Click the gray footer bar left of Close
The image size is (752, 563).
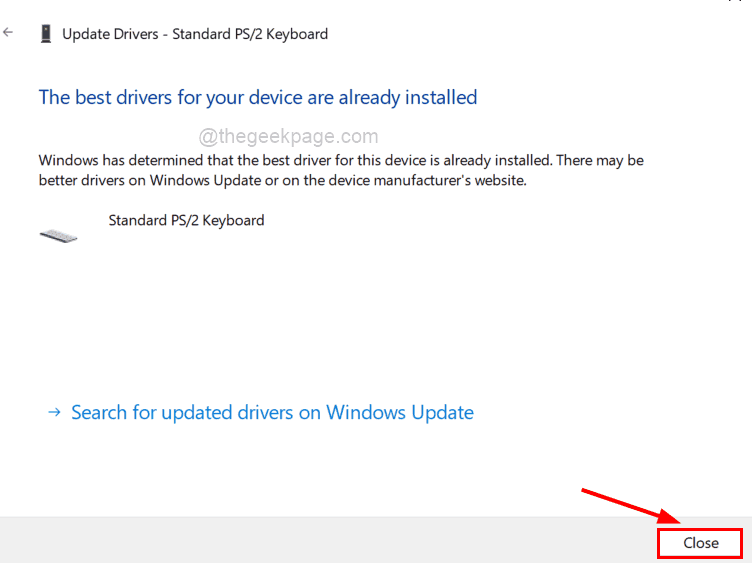320,541
